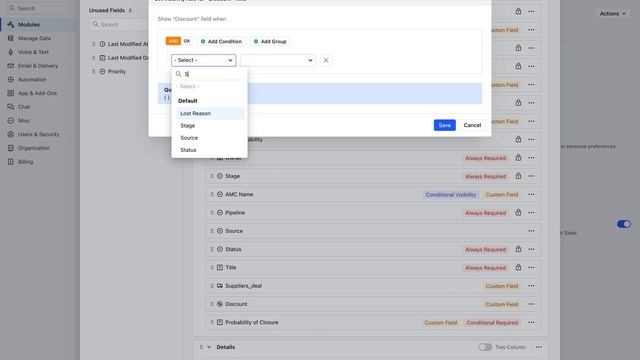Select the Last Modified At unused field
The height and width of the screenshot is (360, 640).
(x=124, y=44)
